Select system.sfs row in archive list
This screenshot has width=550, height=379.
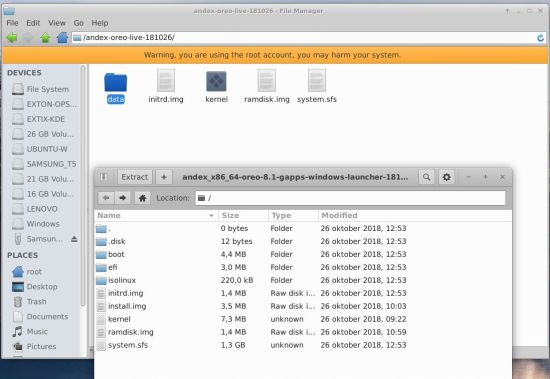(303, 345)
